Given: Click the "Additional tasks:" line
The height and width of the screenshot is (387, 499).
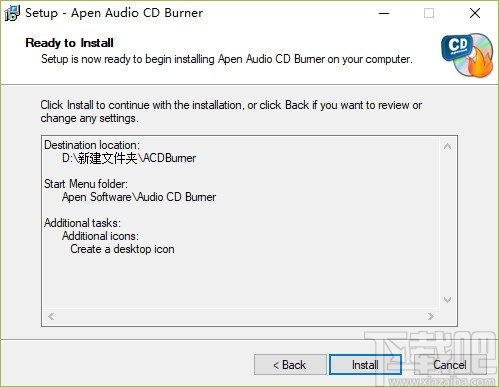Looking at the screenshot, I should pyautogui.click(x=82, y=223).
